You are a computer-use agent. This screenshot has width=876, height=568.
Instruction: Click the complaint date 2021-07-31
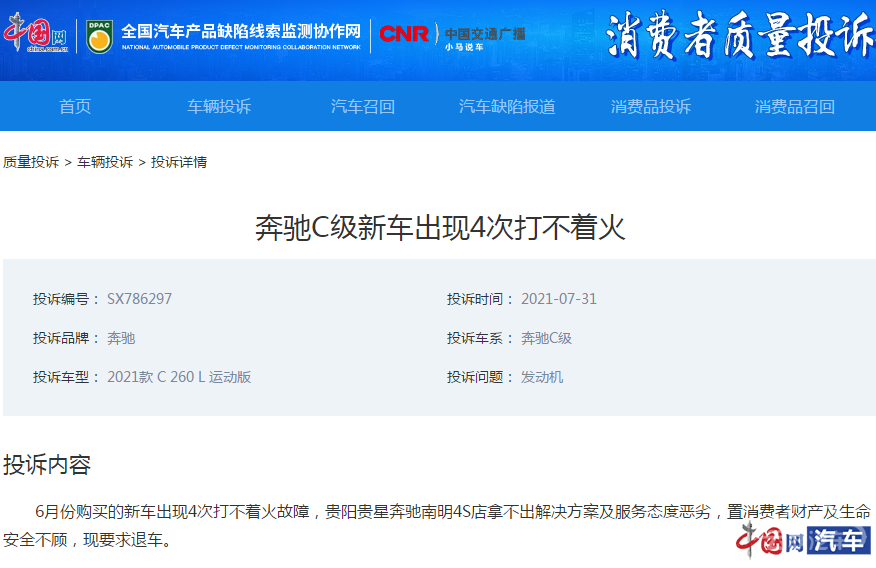coord(559,299)
